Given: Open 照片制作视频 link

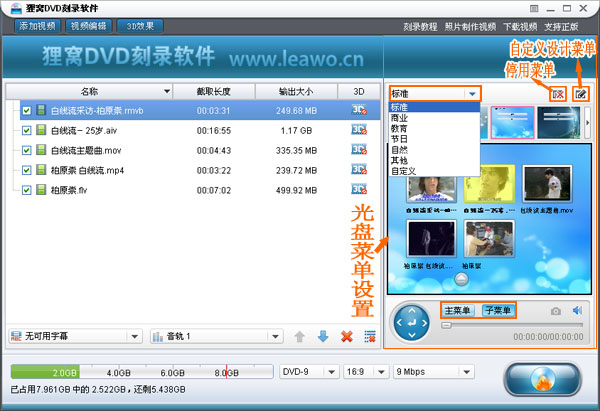Looking at the screenshot, I should tap(470, 27).
